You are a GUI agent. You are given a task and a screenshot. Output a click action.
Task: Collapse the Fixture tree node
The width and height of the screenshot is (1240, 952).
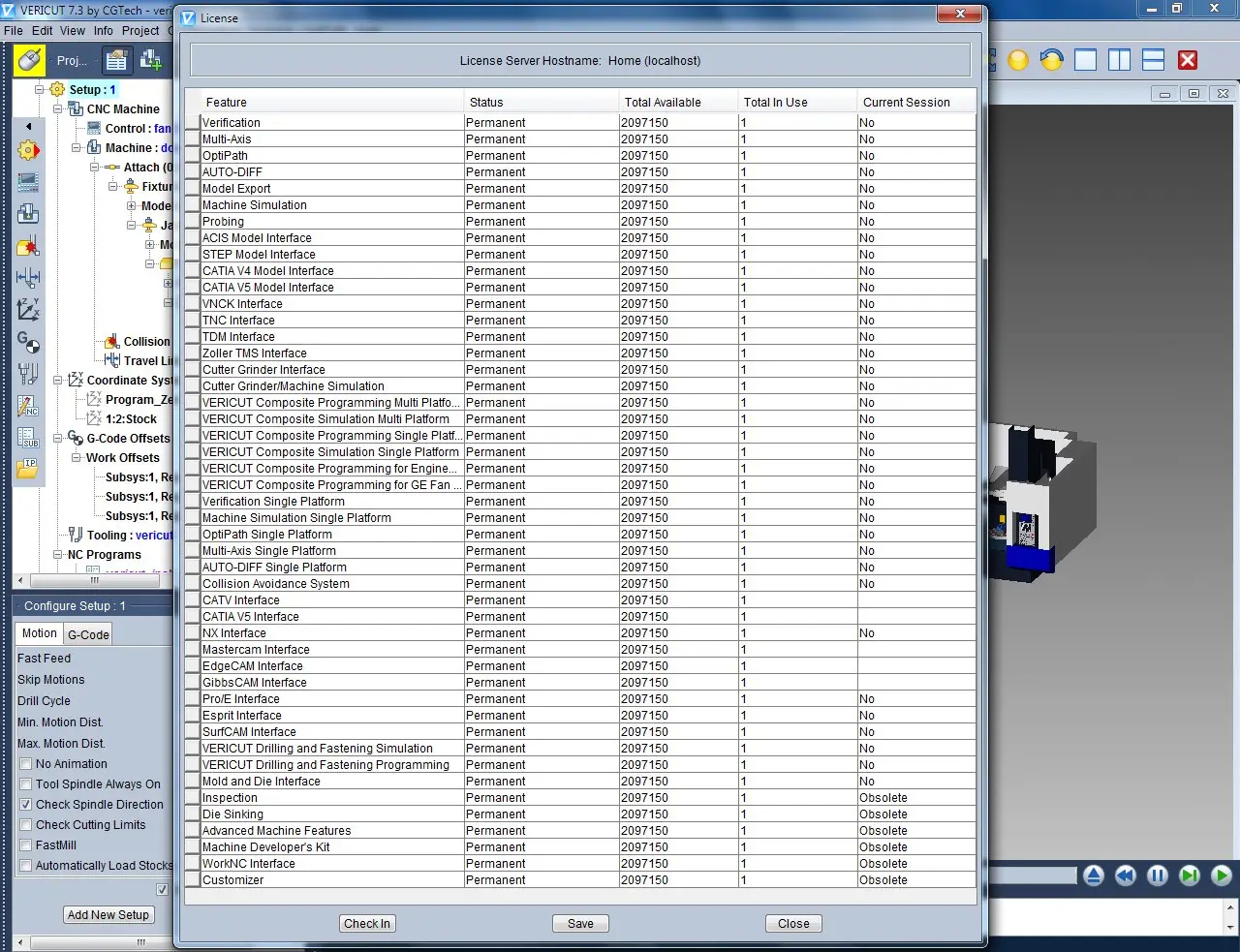[x=113, y=186]
